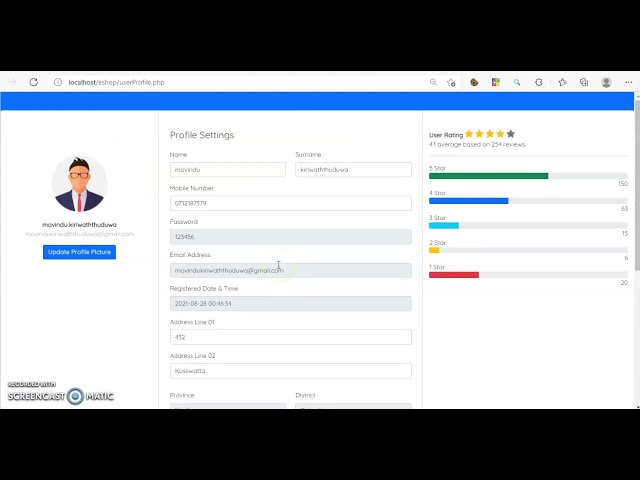Click the browser forward arrow
The width and height of the screenshot is (640, 480).
click(x=12, y=82)
